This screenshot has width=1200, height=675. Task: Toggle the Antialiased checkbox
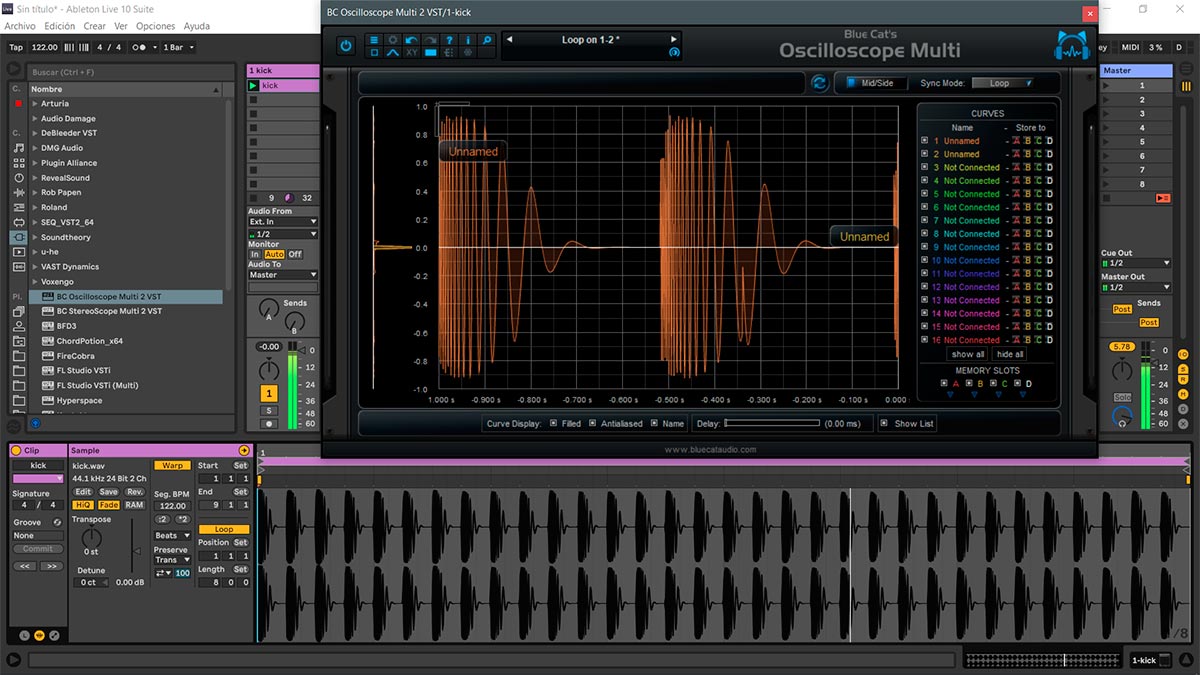(592, 424)
